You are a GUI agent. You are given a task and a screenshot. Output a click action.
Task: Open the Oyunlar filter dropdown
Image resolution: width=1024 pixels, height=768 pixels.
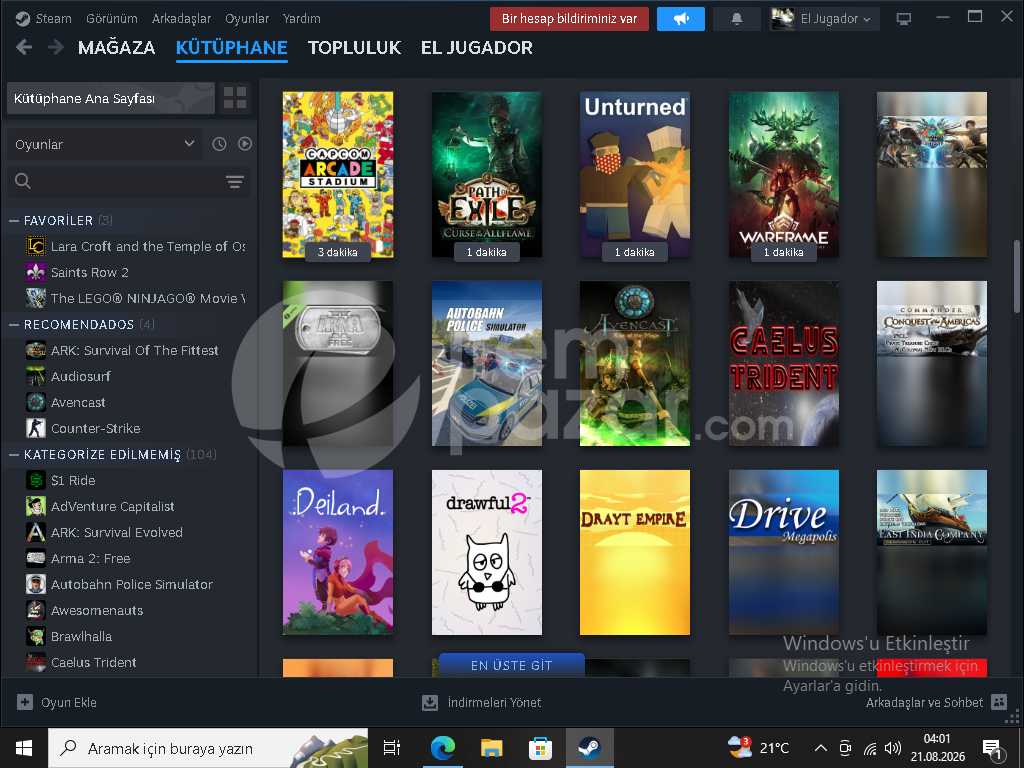tap(104, 144)
